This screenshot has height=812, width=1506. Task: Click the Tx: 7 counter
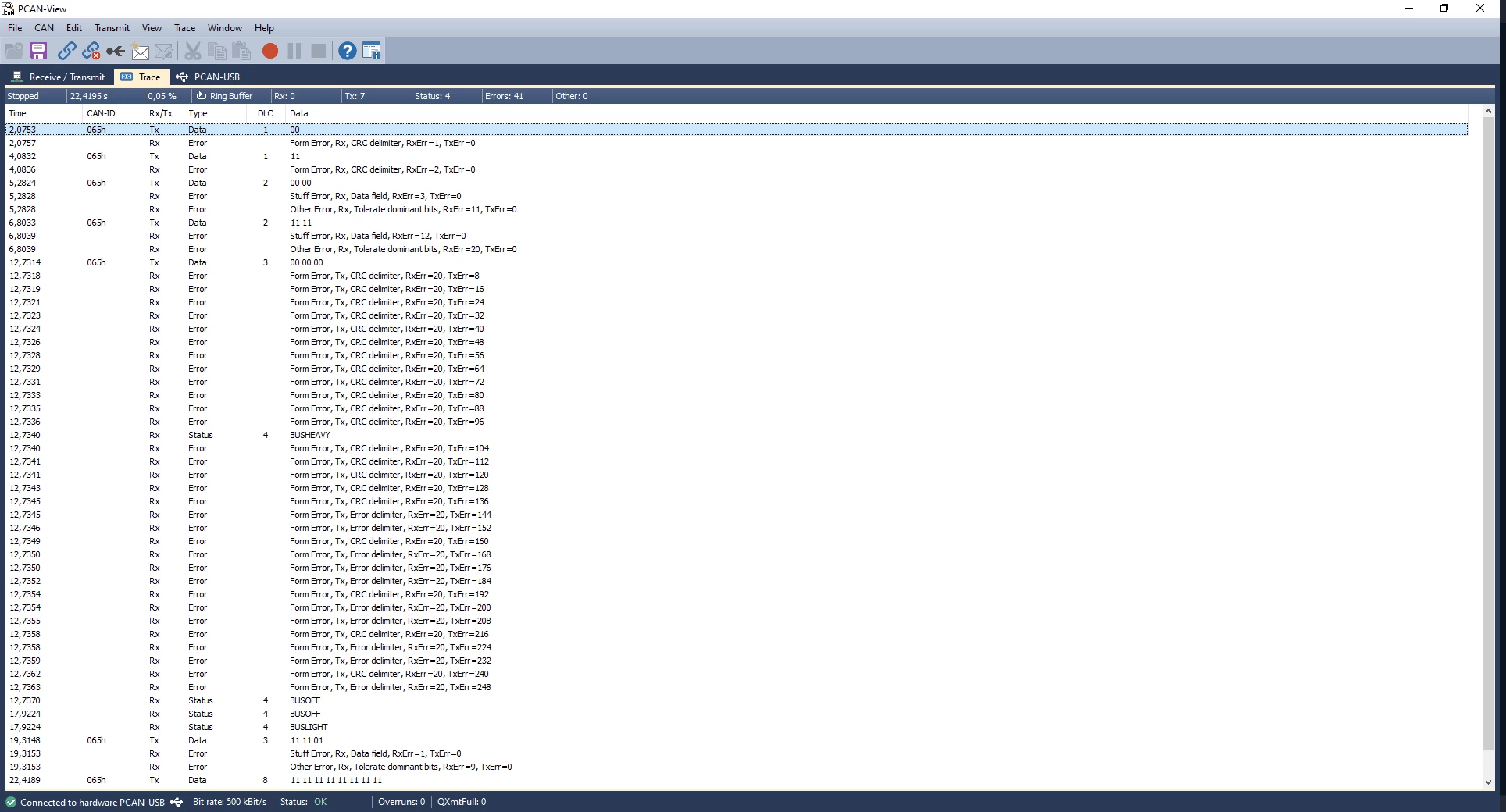[x=376, y=96]
